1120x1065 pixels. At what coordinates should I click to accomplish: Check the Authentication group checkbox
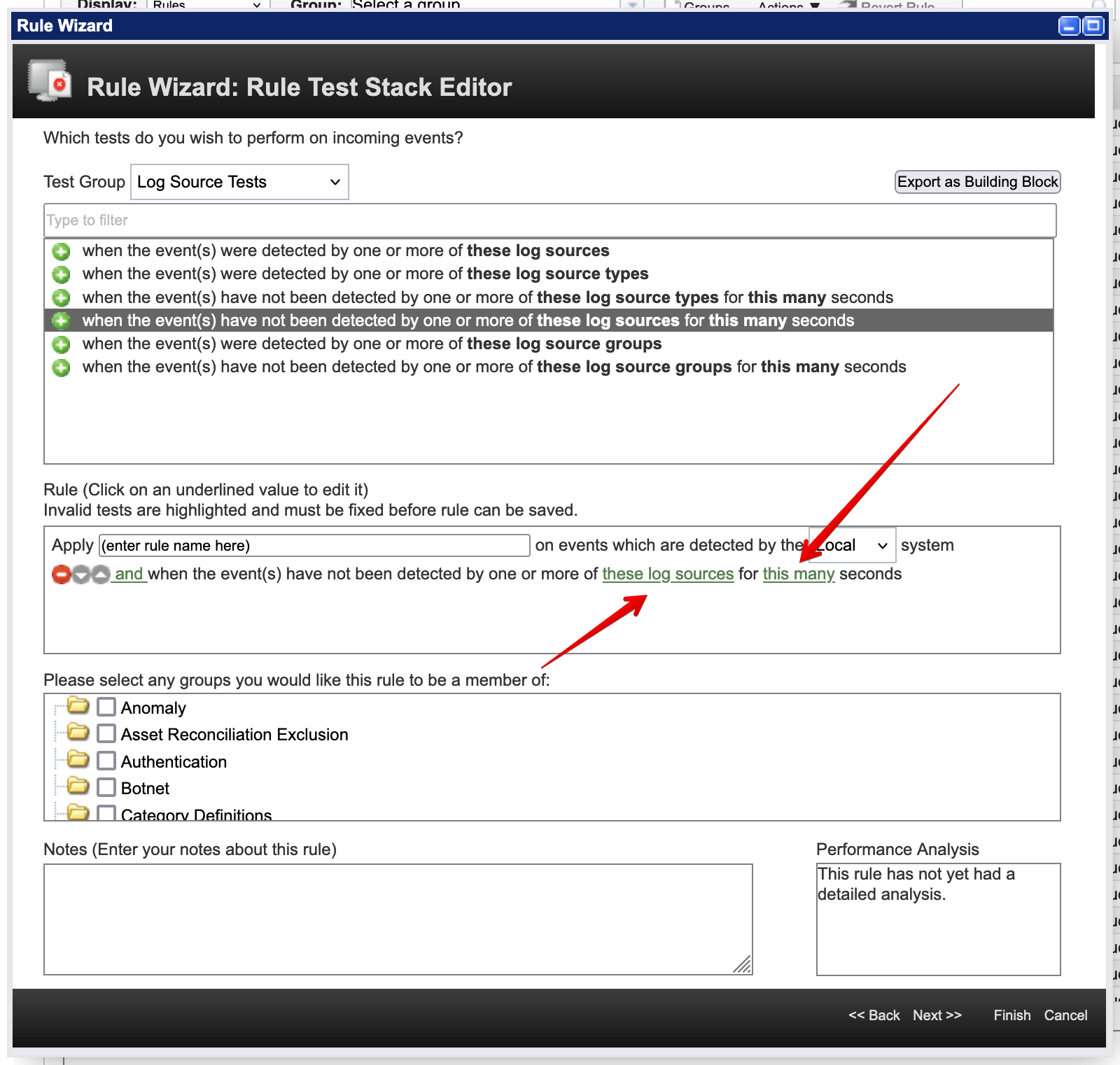[x=106, y=760]
